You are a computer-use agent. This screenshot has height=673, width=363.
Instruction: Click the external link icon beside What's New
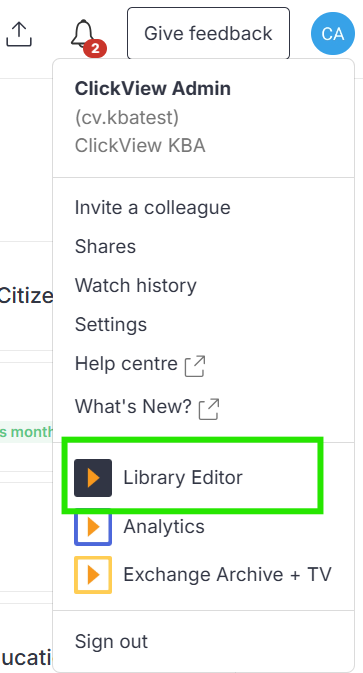coord(209,409)
